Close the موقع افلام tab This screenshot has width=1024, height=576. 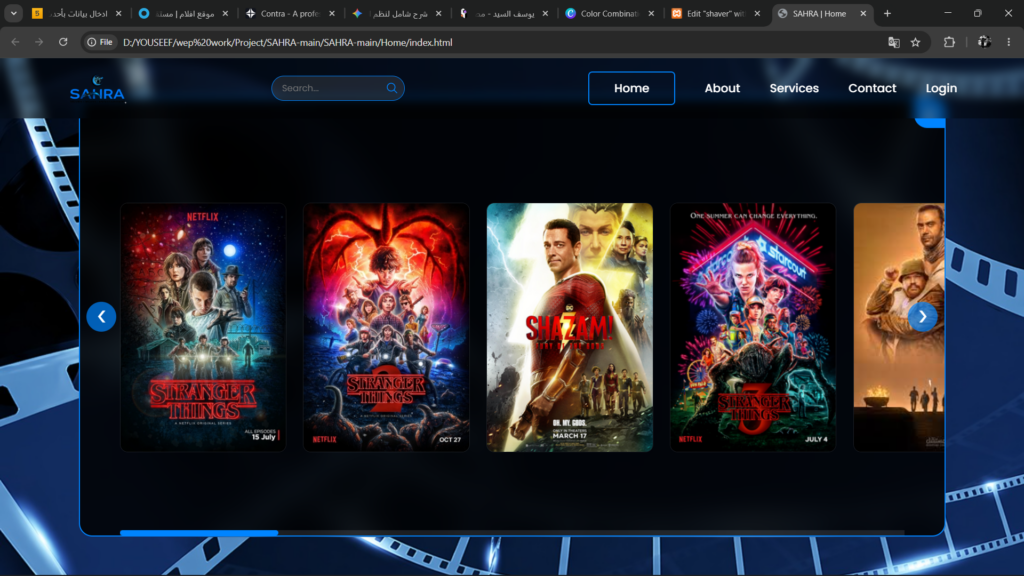[x=225, y=13]
